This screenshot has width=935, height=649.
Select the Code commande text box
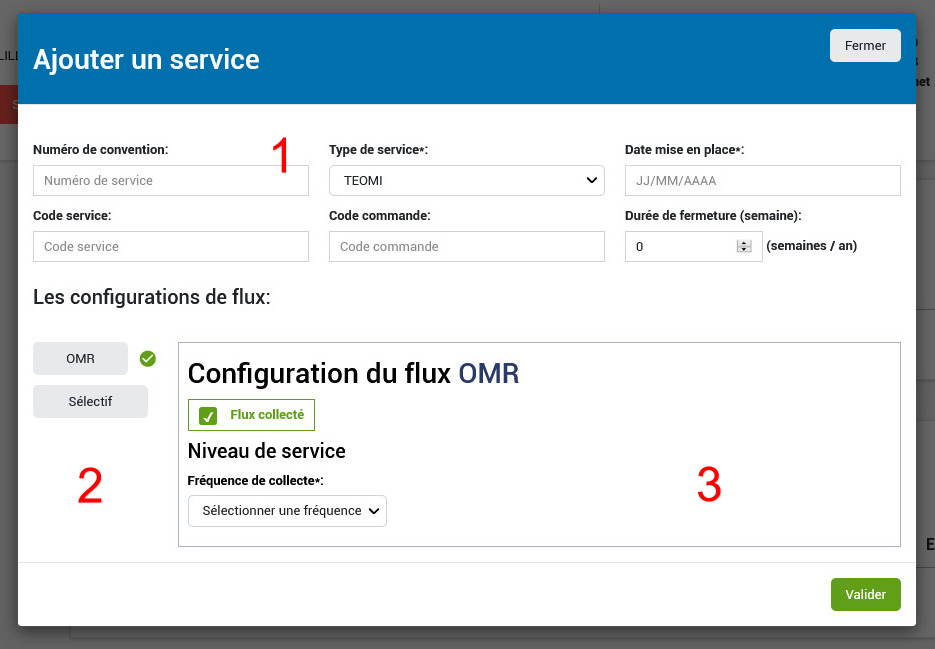pyautogui.click(x=466, y=247)
